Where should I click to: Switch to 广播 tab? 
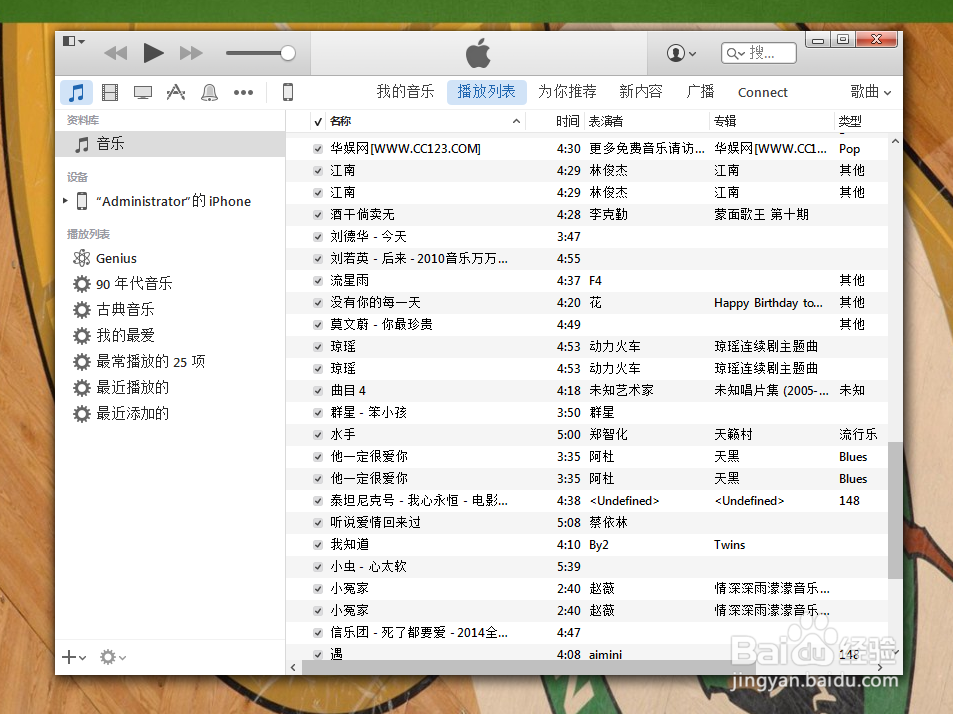[x=700, y=92]
